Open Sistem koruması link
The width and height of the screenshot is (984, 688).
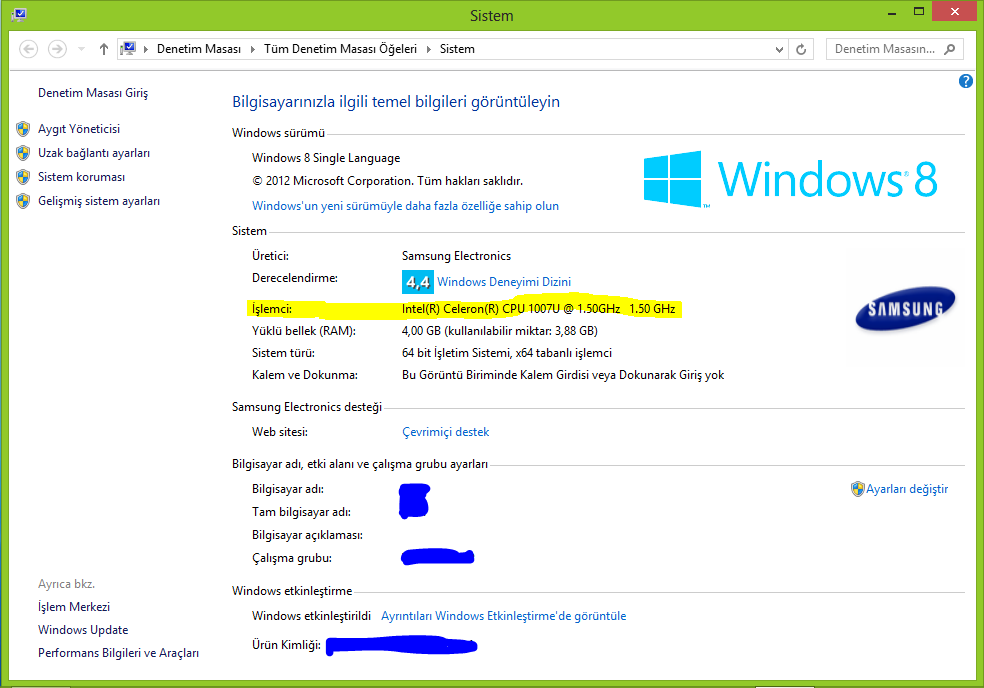click(82, 177)
